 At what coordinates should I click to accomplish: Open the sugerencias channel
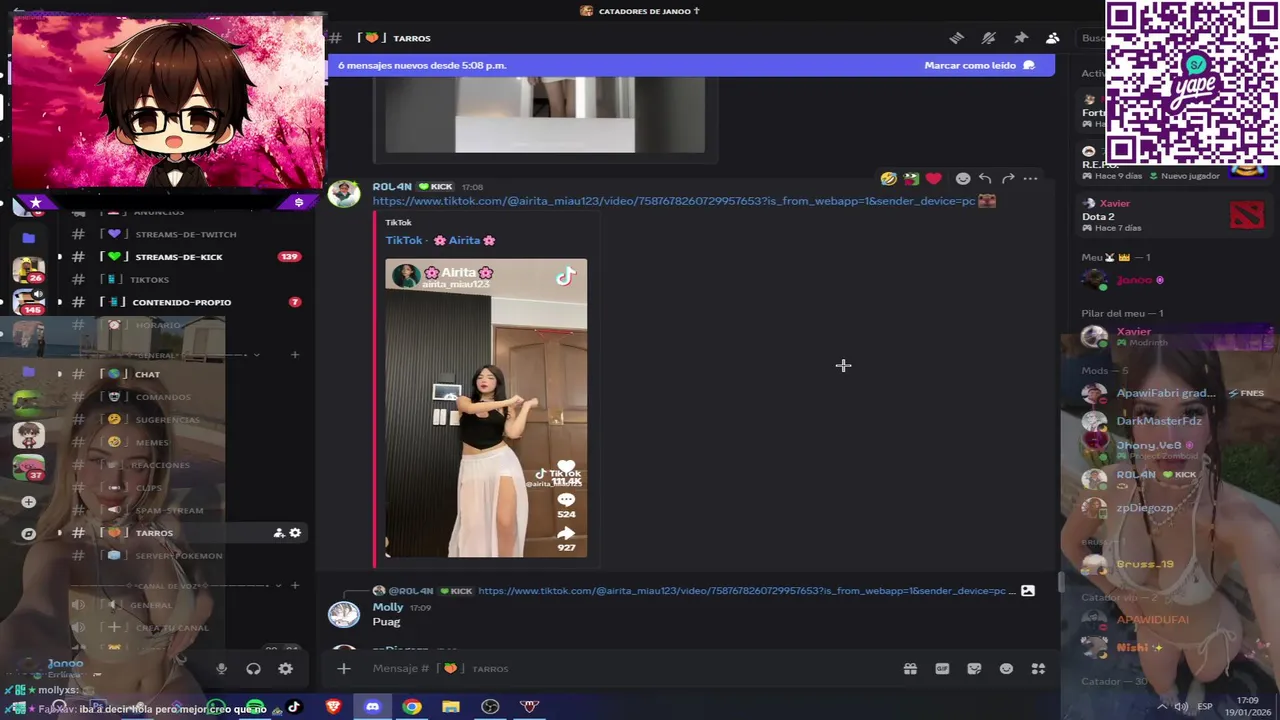tap(185, 420)
